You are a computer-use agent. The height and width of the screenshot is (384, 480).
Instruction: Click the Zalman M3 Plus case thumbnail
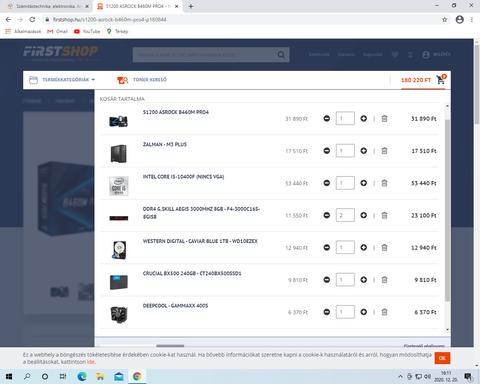click(119, 153)
